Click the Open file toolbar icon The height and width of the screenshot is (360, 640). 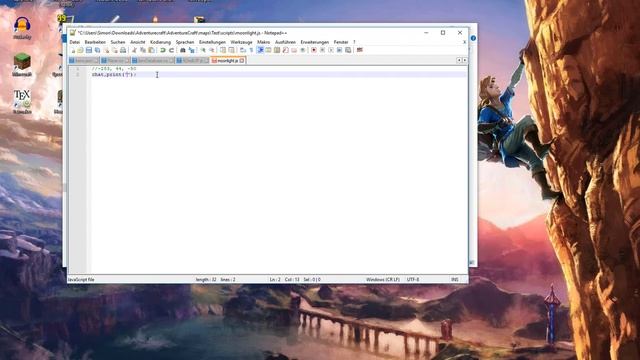[x=80, y=50]
